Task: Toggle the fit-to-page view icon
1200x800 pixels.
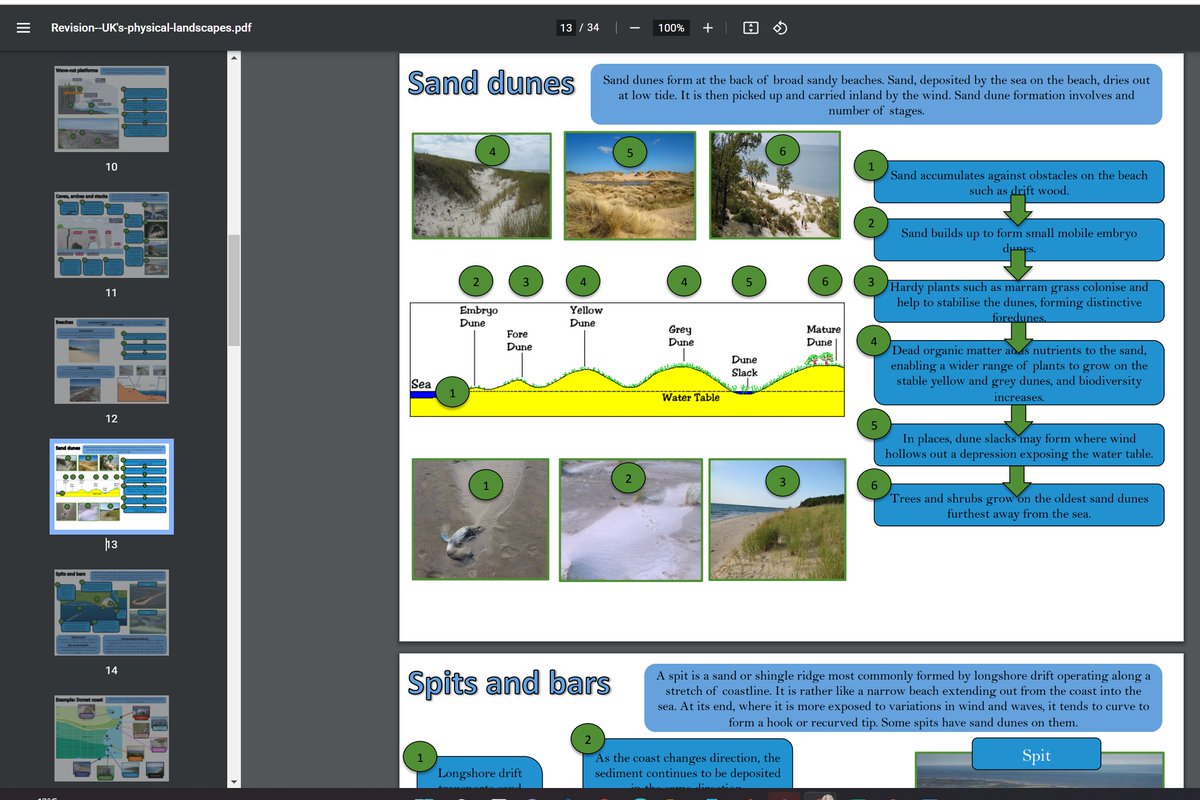Action: [x=750, y=28]
